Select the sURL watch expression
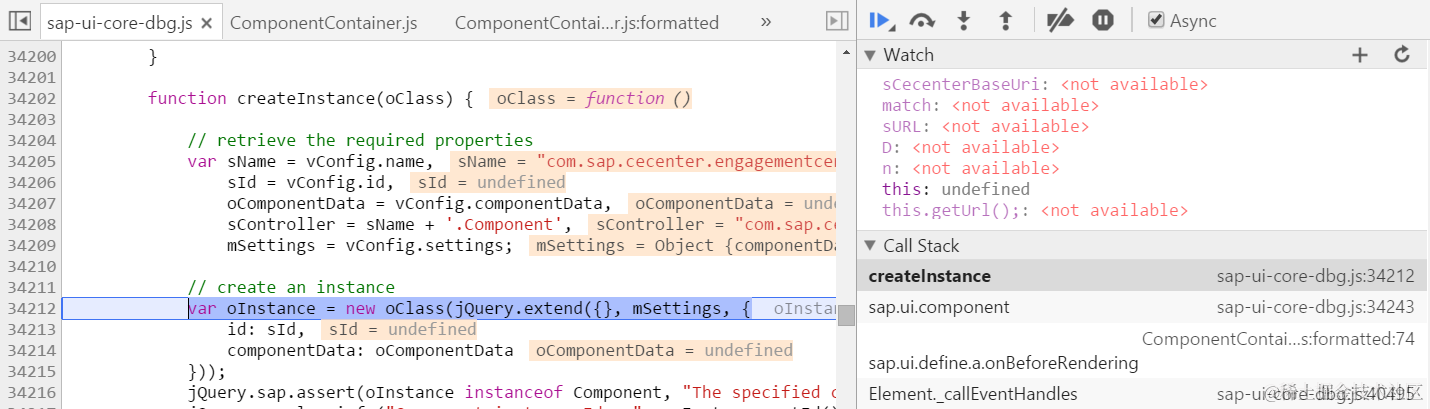This screenshot has height=409, width=1430. (985, 127)
